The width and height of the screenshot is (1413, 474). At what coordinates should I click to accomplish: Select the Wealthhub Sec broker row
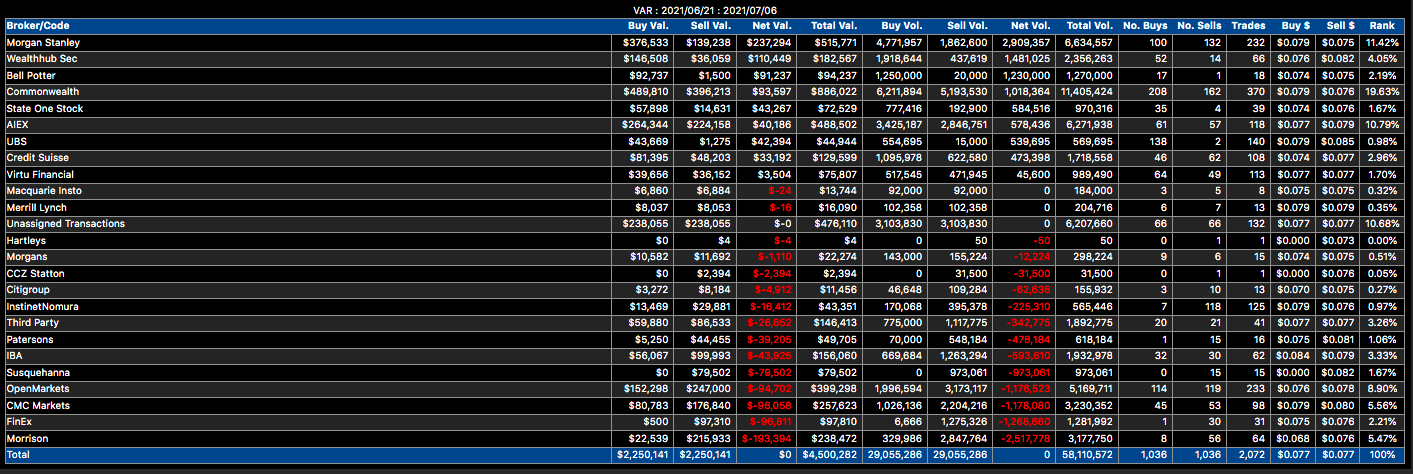706,59
